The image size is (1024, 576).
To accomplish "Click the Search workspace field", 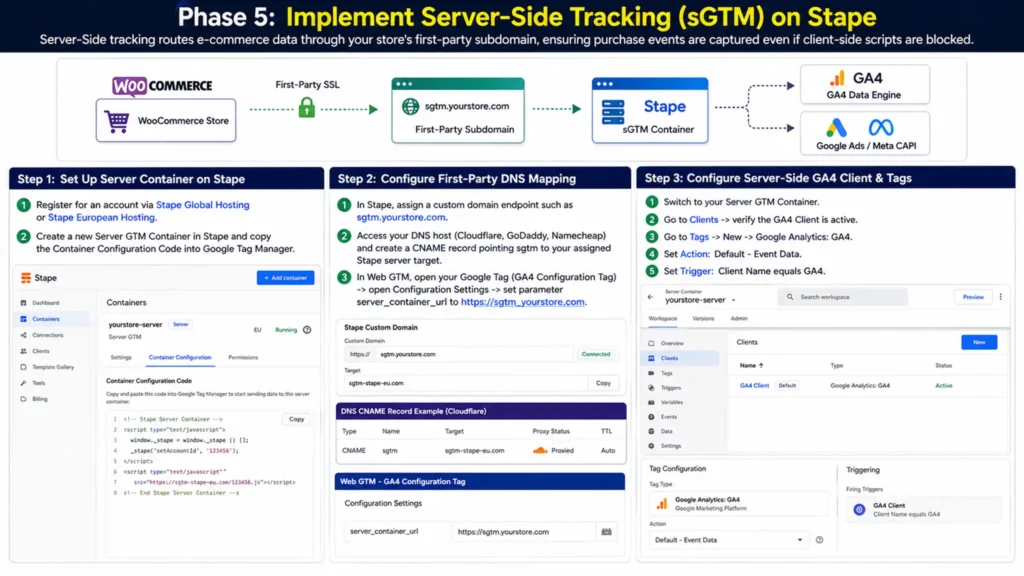I will click(x=842, y=297).
